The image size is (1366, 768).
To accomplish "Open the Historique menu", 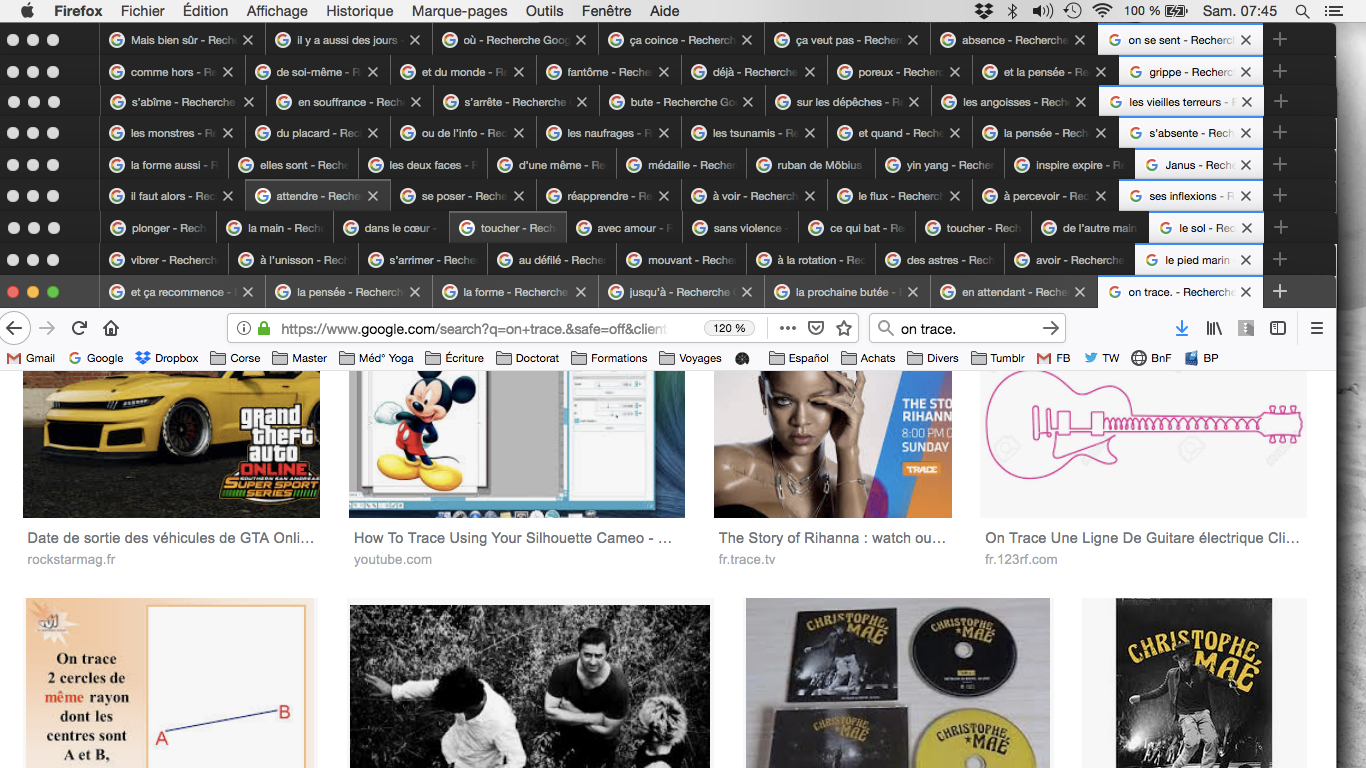I will click(x=360, y=11).
